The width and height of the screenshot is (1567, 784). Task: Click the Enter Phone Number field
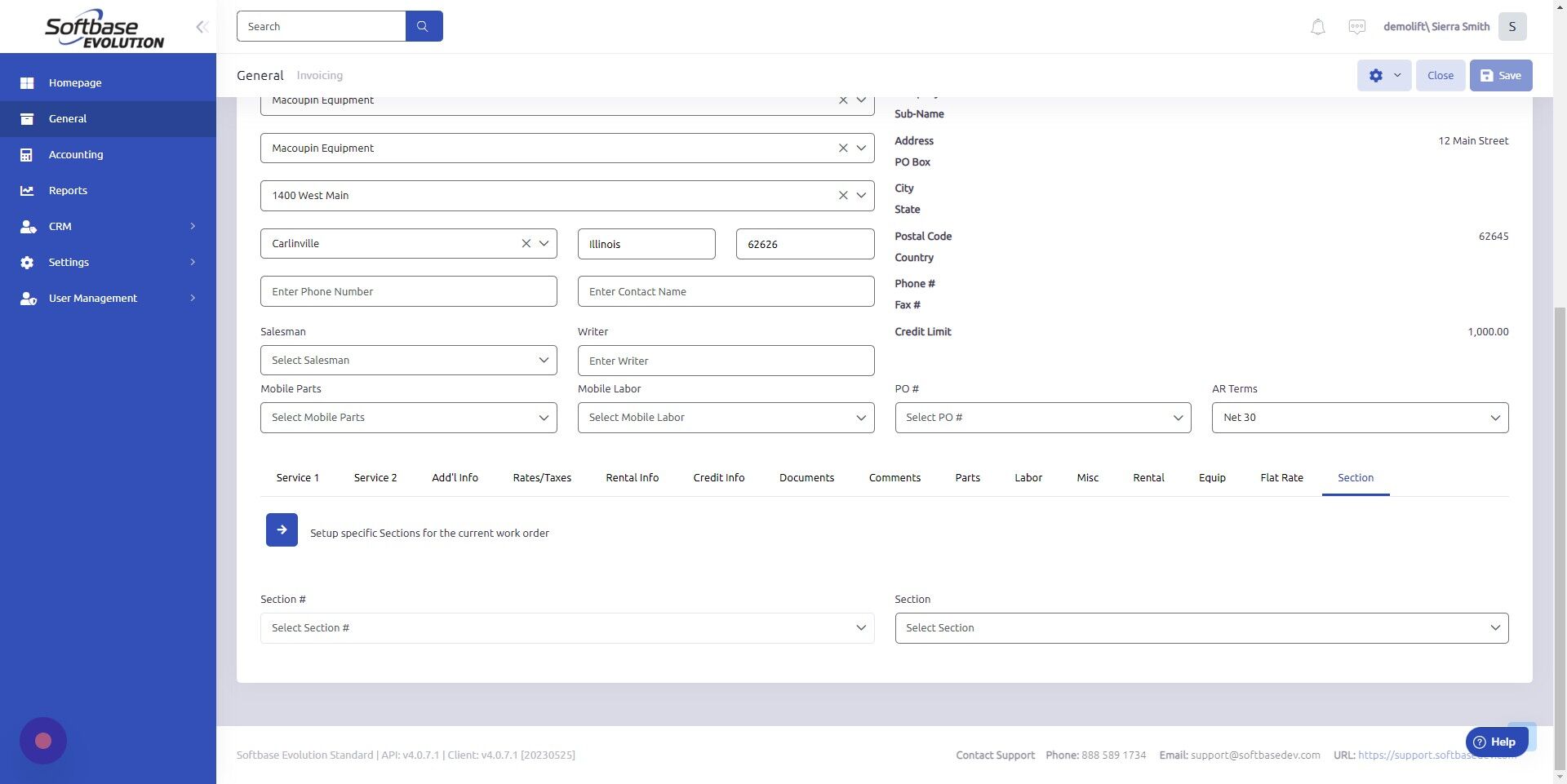[x=408, y=291]
